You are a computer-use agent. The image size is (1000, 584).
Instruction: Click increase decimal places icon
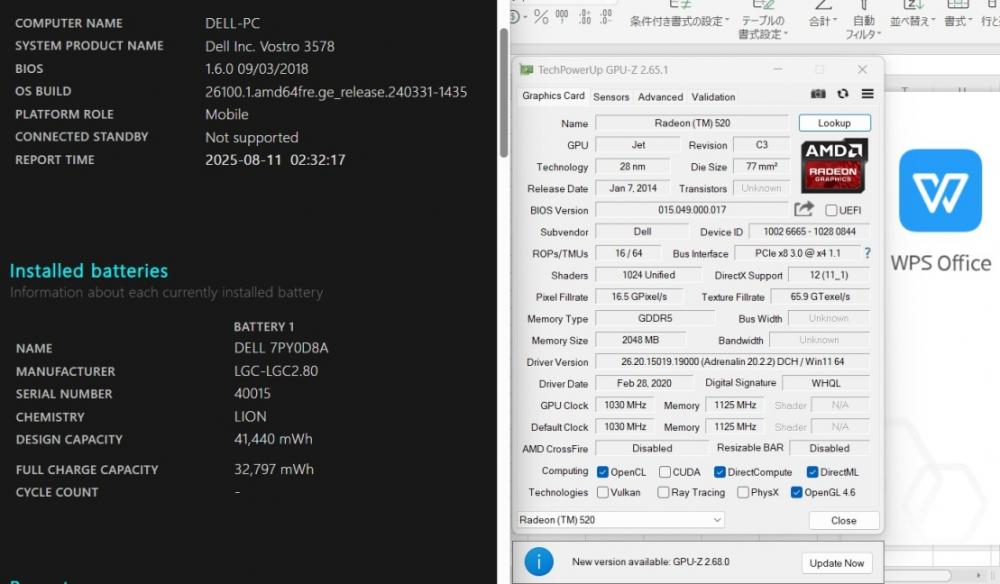pos(585,17)
